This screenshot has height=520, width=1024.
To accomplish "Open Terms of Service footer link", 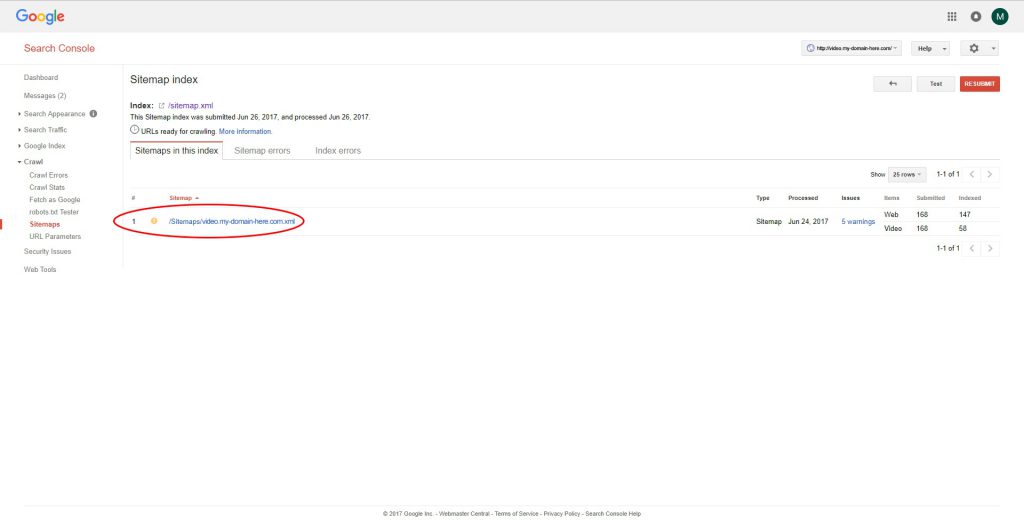I will coord(517,513).
